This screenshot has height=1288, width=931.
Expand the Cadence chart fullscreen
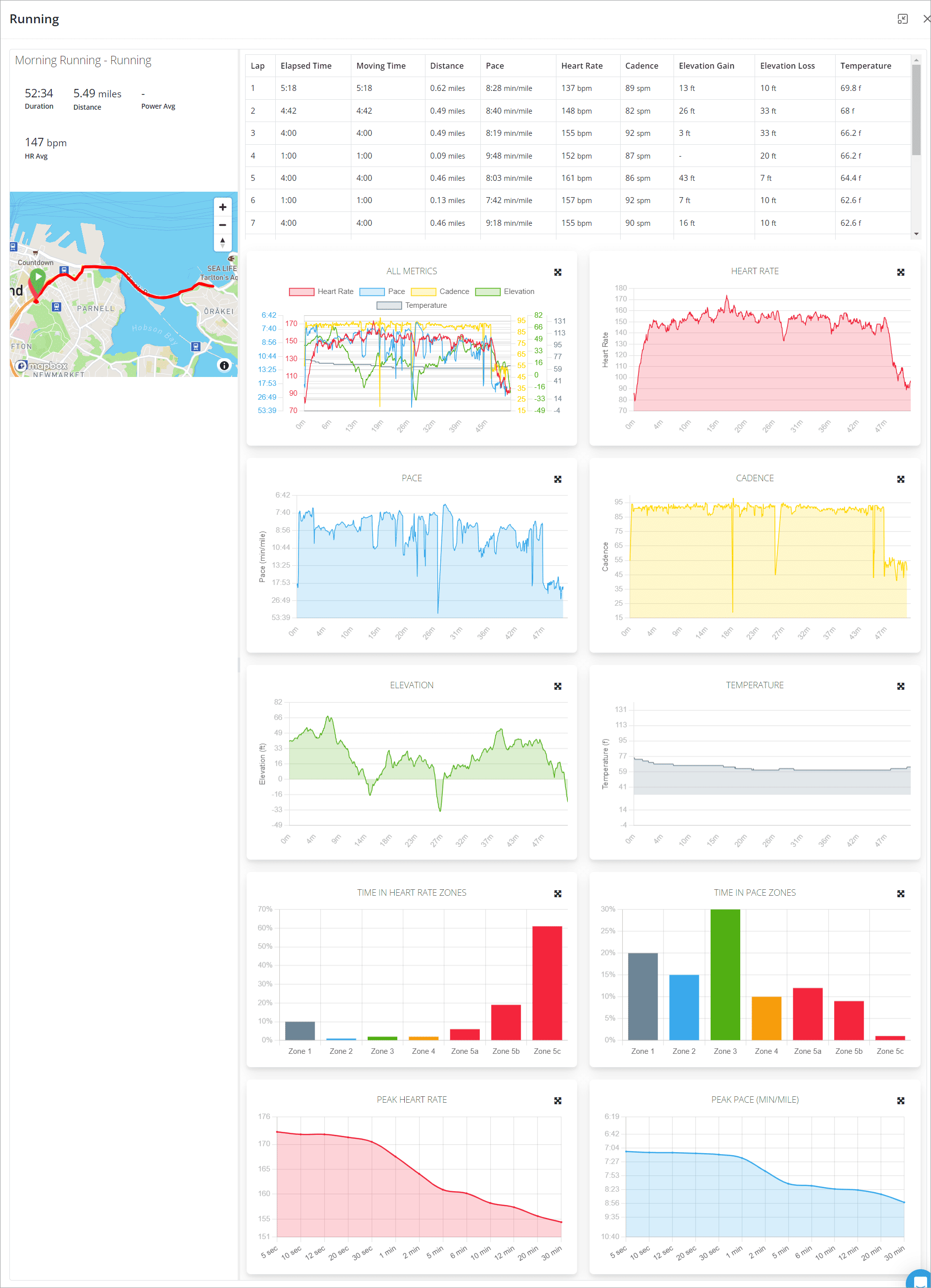[900, 479]
